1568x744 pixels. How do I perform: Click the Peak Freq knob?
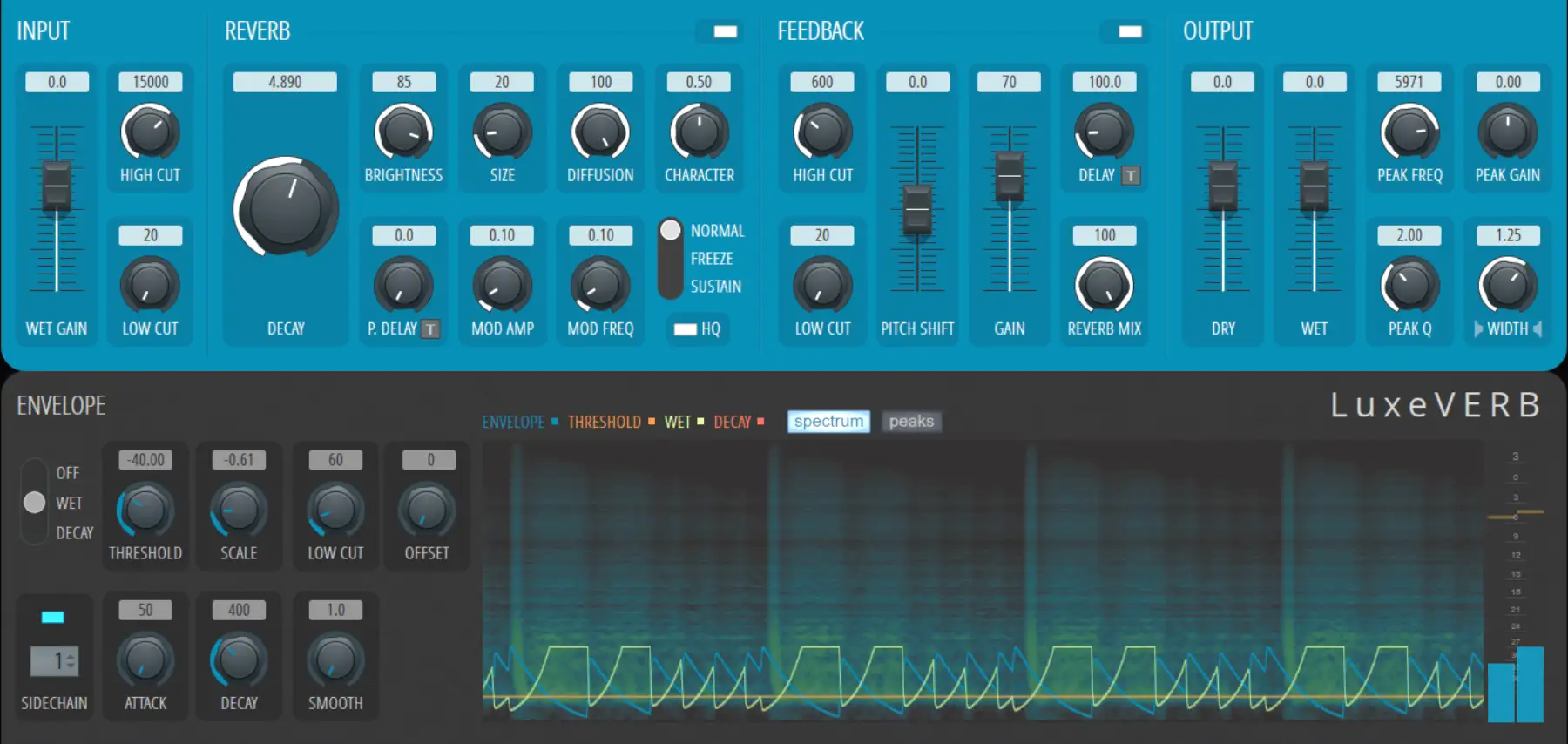tap(1409, 132)
